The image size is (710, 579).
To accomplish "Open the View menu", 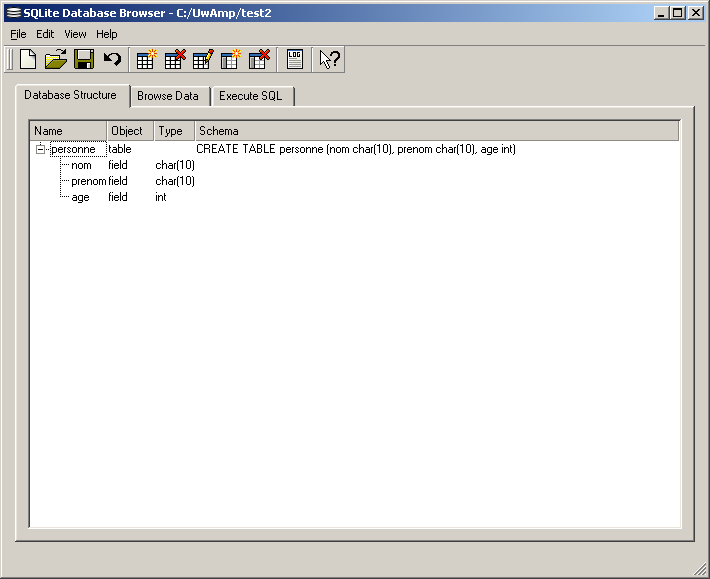I will click(x=75, y=34).
